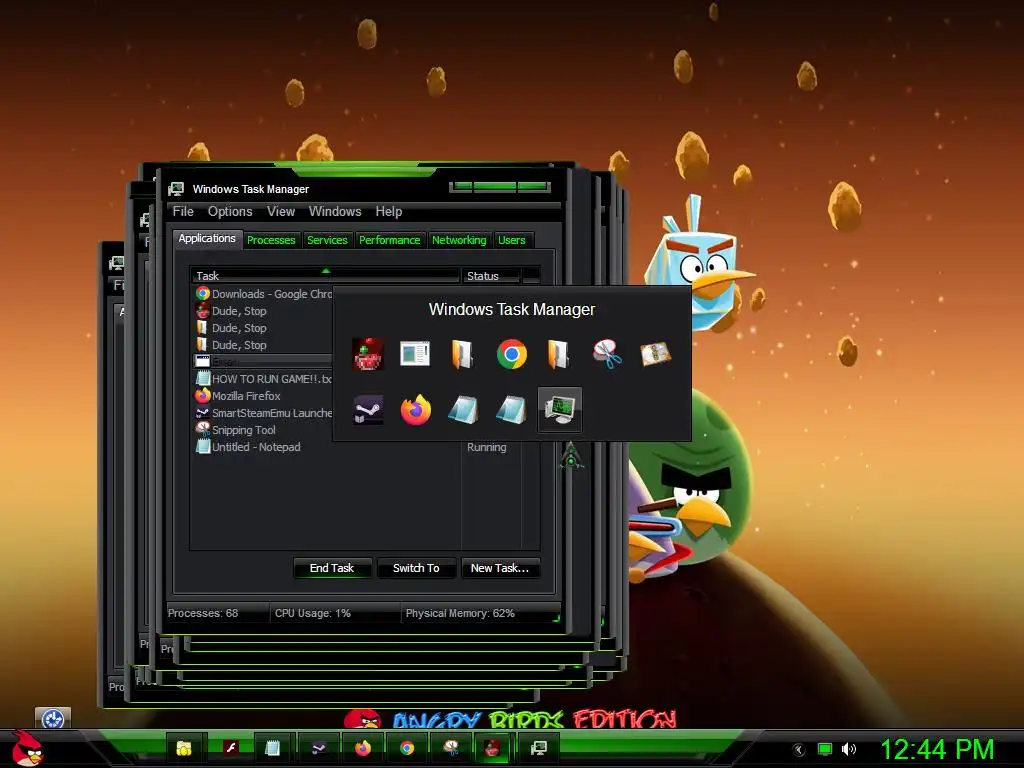Pick the Chrome icon in the window switcher

(x=511, y=354)
